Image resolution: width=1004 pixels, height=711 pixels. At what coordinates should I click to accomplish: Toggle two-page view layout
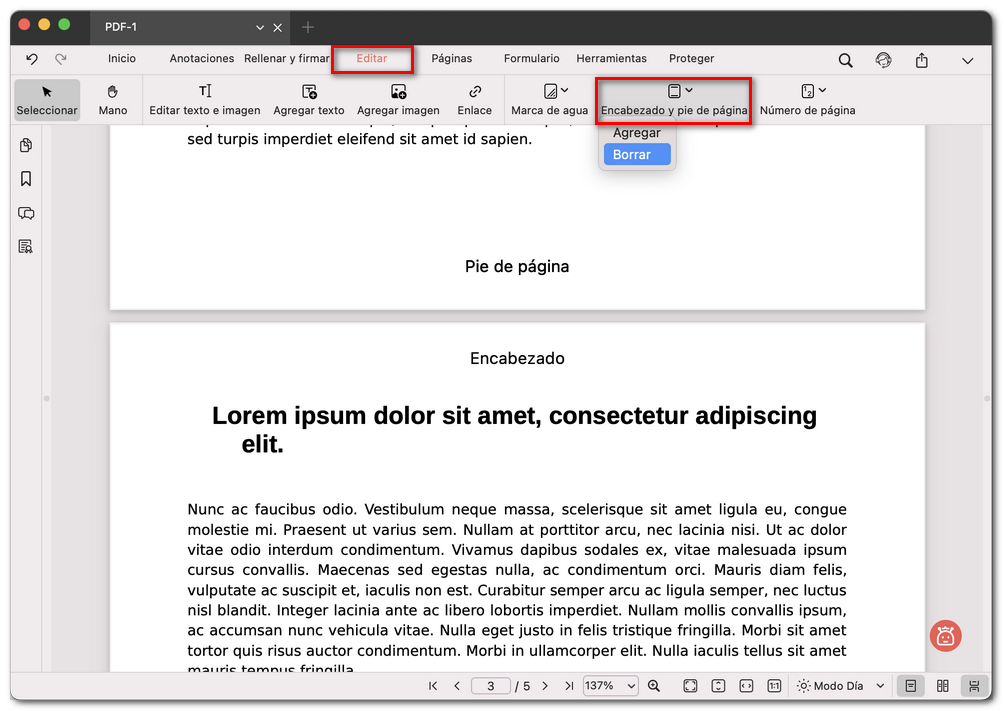tap(942, 686)
